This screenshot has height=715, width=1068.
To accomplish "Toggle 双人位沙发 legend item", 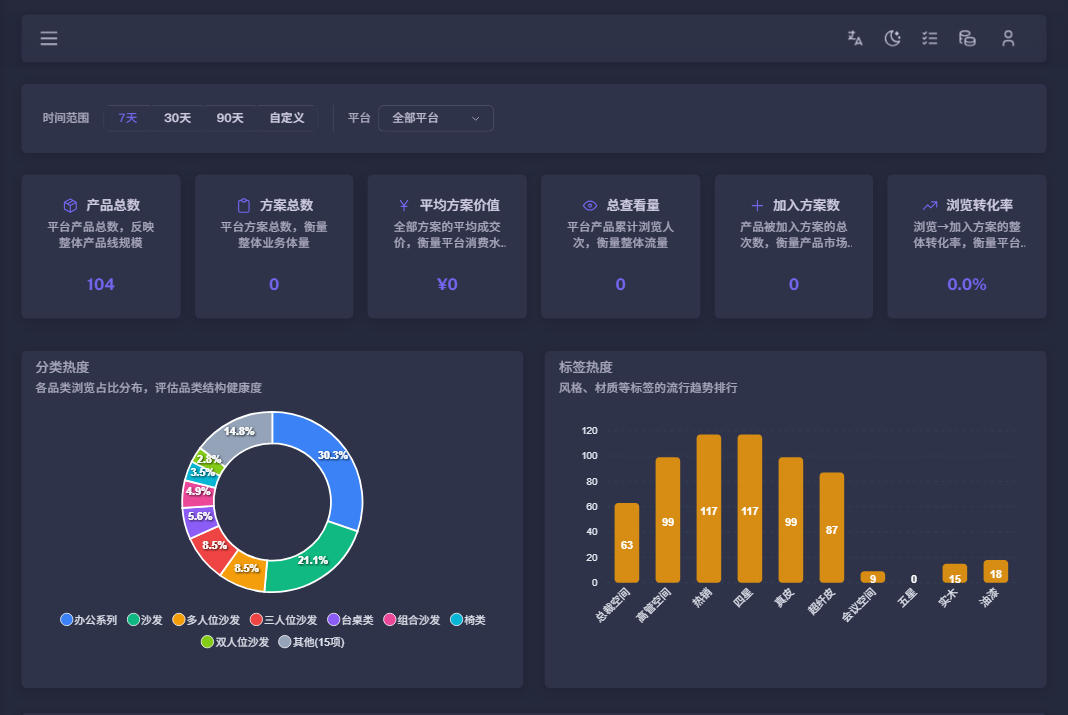I will pos(236,641).
